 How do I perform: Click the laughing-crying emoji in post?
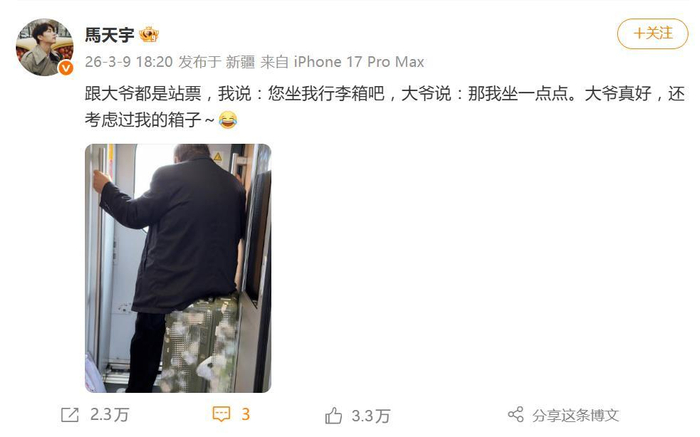coord(228,120)
